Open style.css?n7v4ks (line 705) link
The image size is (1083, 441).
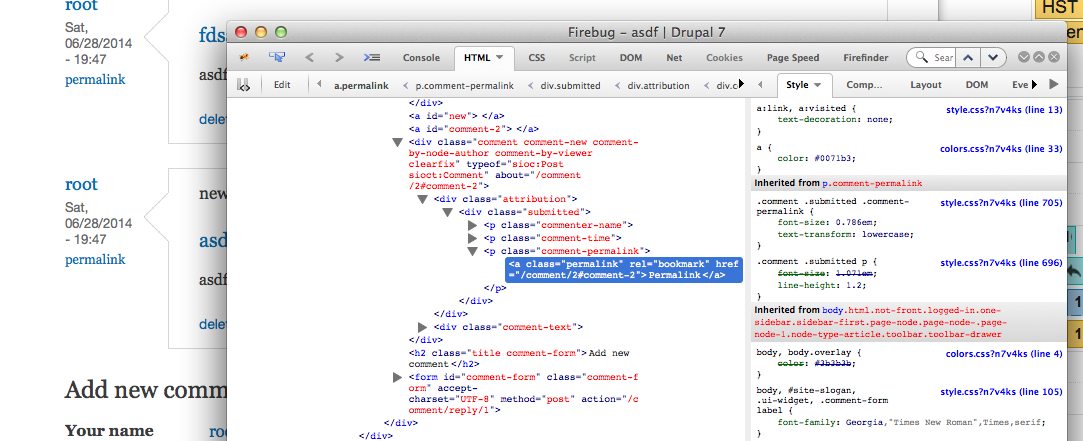pyautogui.click(x=1001, y=203)
